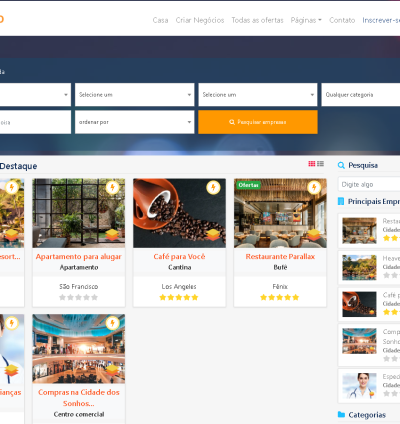The image size is (400, 424).
Task: Click layers icon on Apartamento para alugar image
Action: click(112, 235)
